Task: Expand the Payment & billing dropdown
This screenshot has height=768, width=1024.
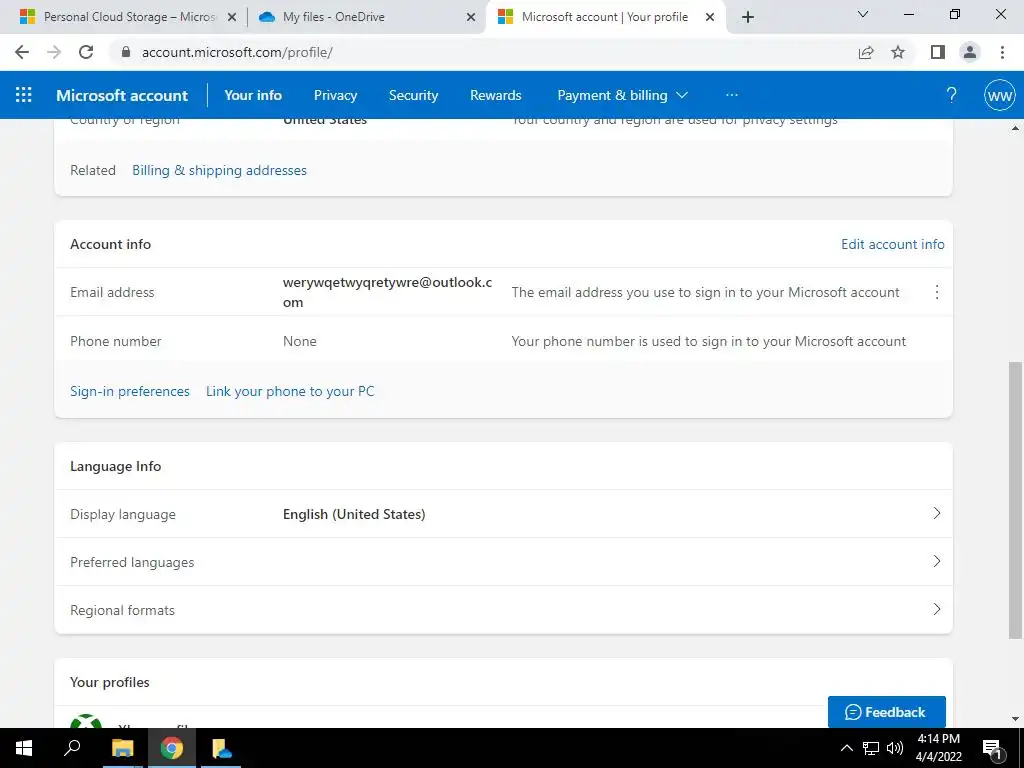Action: coord(622,95)
